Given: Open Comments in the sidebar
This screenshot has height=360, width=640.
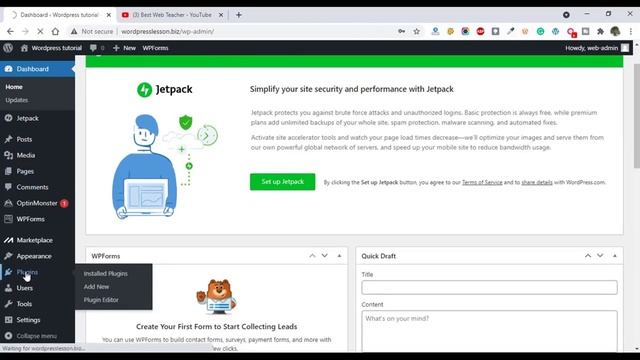Looking at the screenshot, I should (37, 187).
